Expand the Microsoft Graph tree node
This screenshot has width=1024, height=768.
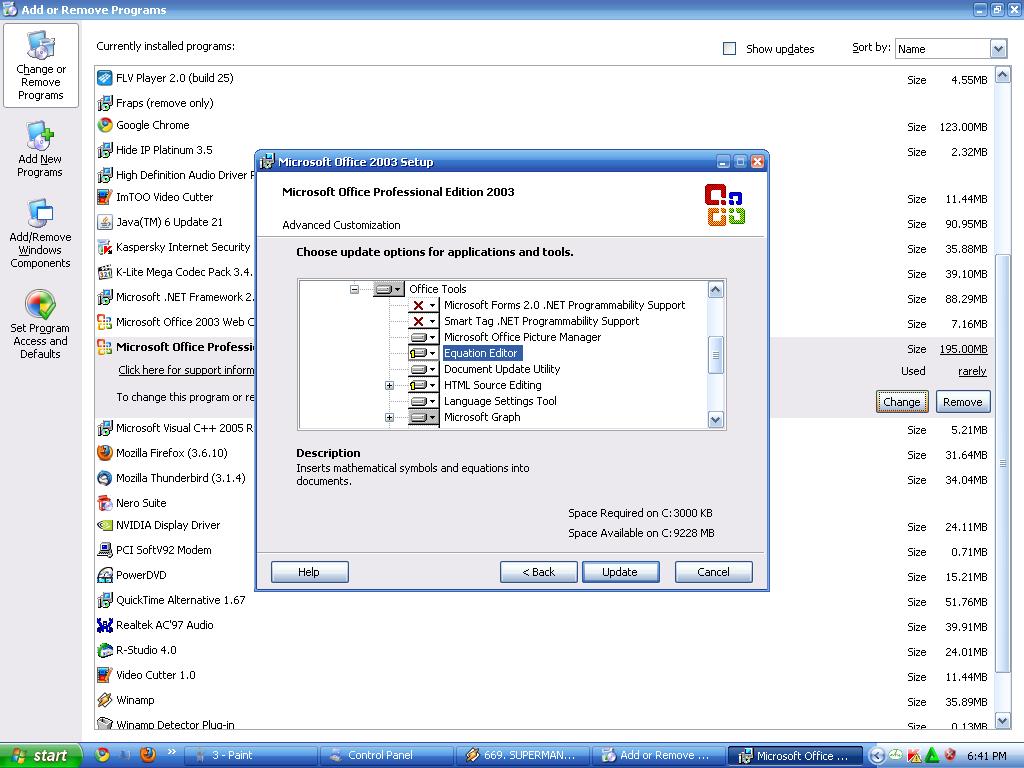tap(389, 417)
